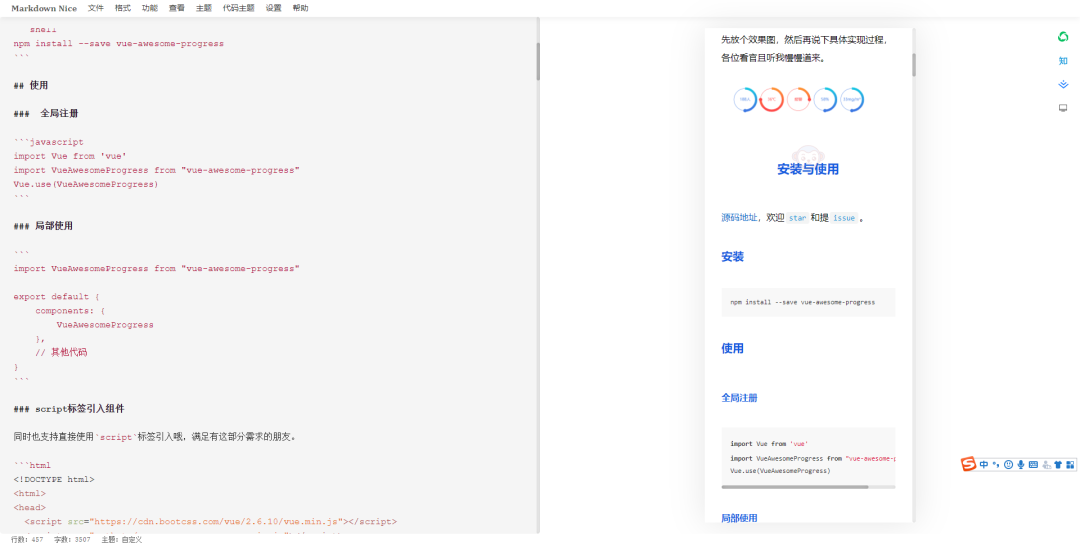Viewport: 1080px width, 545px height.
Task: Click the 字数: 3507 status entry
Action: 72,539
